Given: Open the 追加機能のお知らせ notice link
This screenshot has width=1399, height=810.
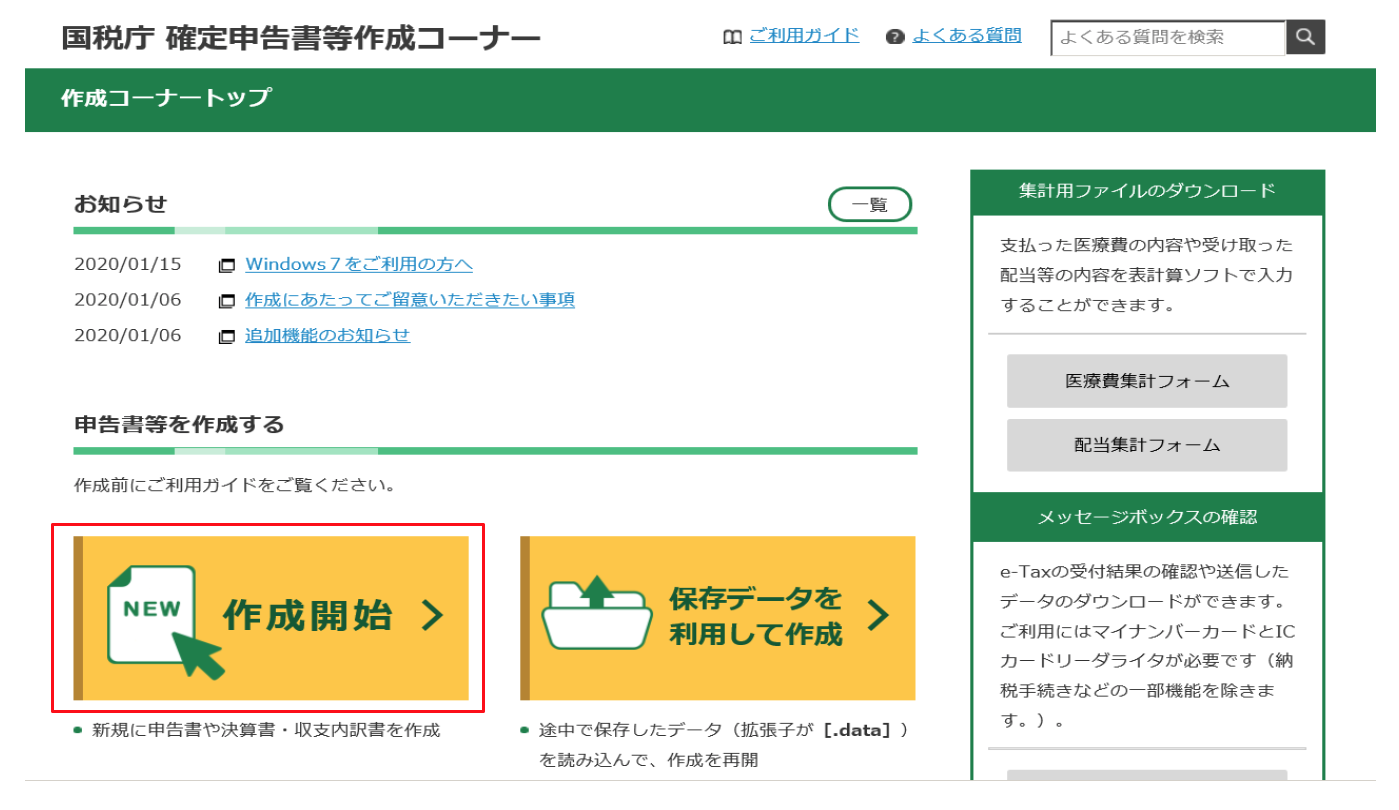Looking at the screenshot, I should coord(327,335).
